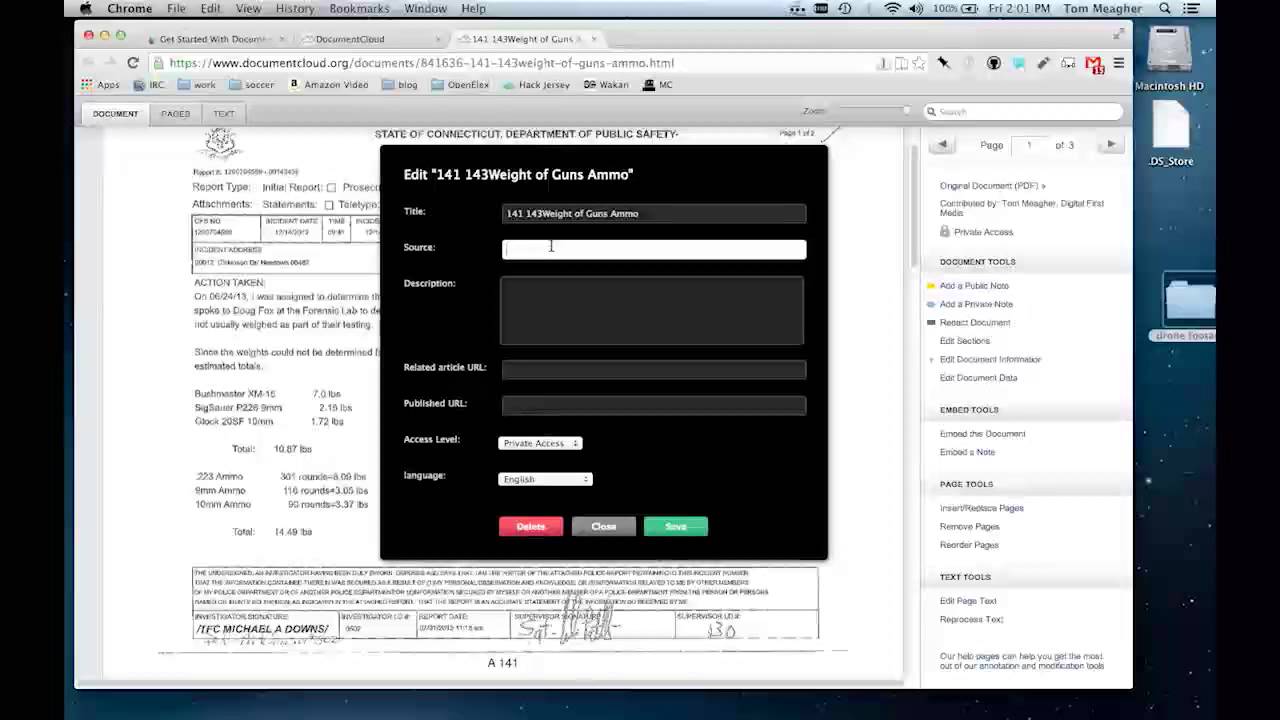Open the blog bookmark folder
The width and height of the screenshot is (1280, 720).
coord(400,85)
